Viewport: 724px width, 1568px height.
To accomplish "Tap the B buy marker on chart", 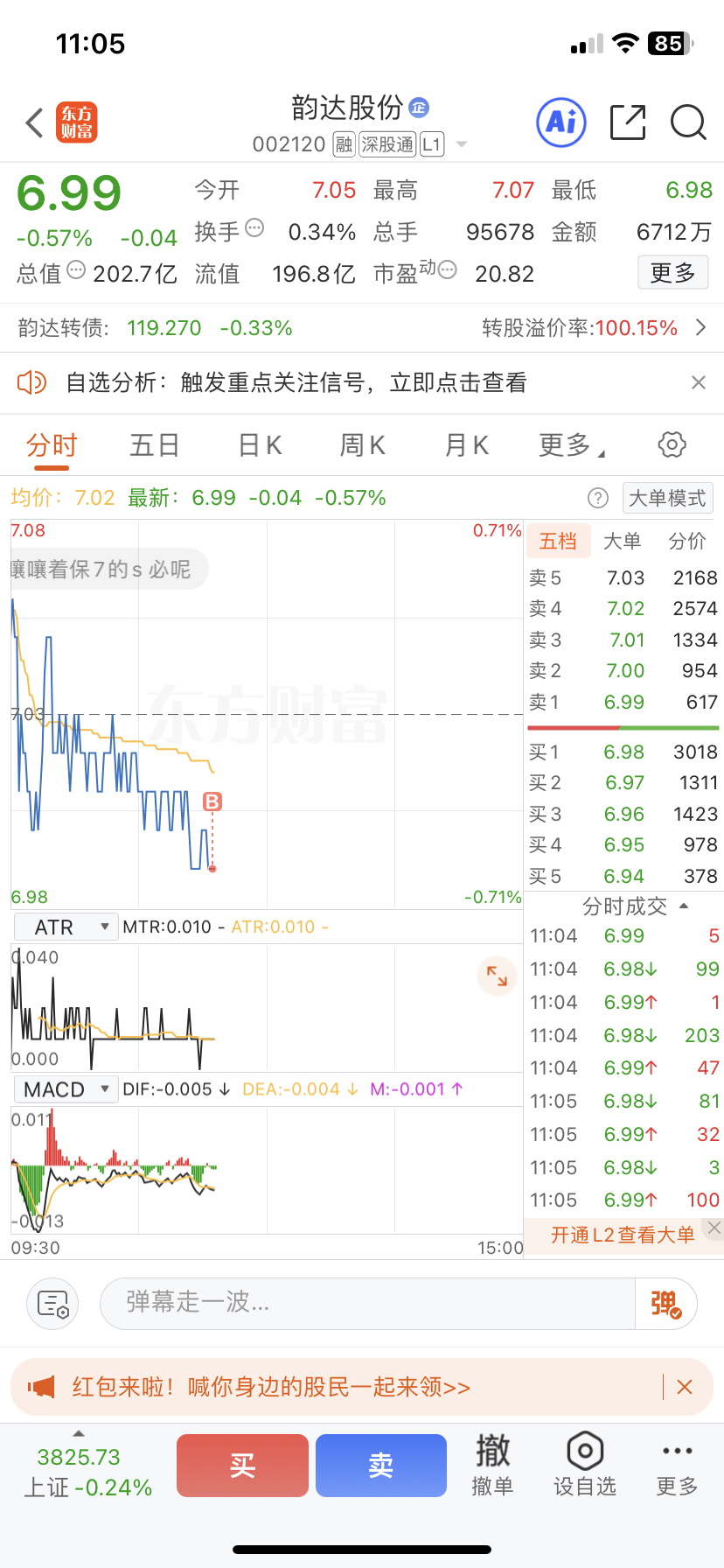I will (212, 801).
